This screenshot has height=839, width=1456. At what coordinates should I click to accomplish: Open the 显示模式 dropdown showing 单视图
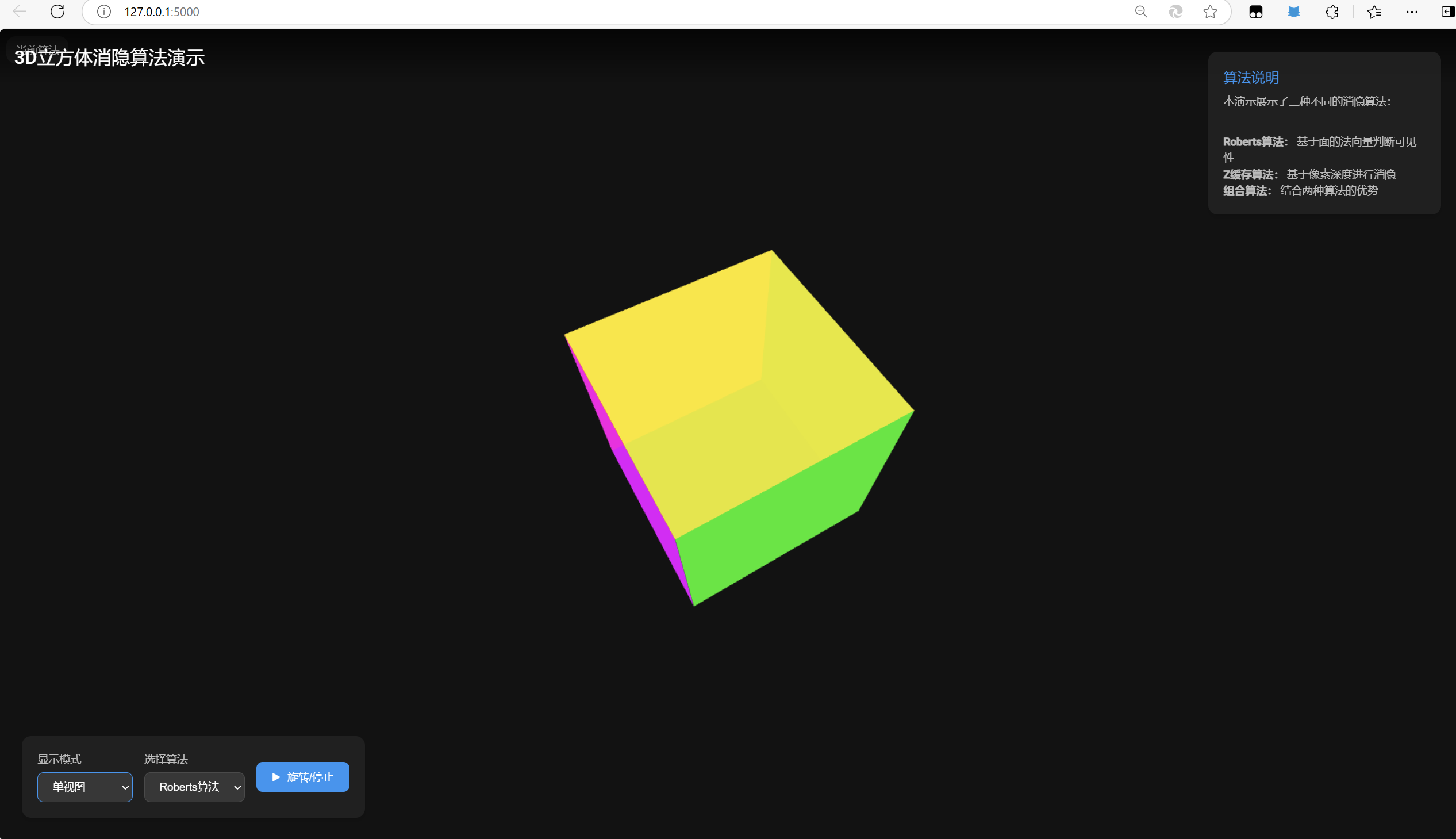tap(84, 787)
